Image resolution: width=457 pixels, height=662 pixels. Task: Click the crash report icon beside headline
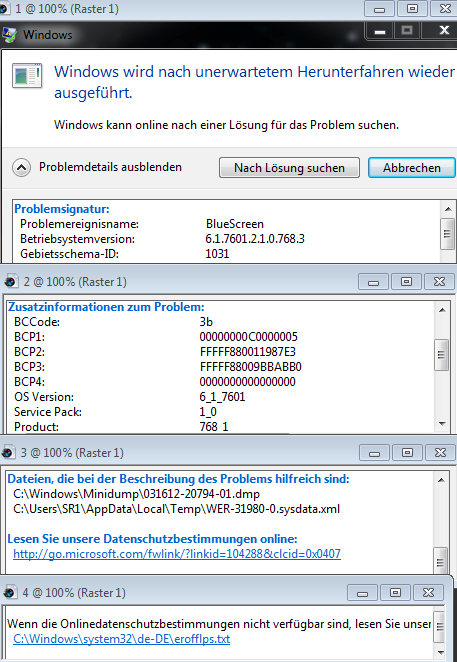coord(27,76)
